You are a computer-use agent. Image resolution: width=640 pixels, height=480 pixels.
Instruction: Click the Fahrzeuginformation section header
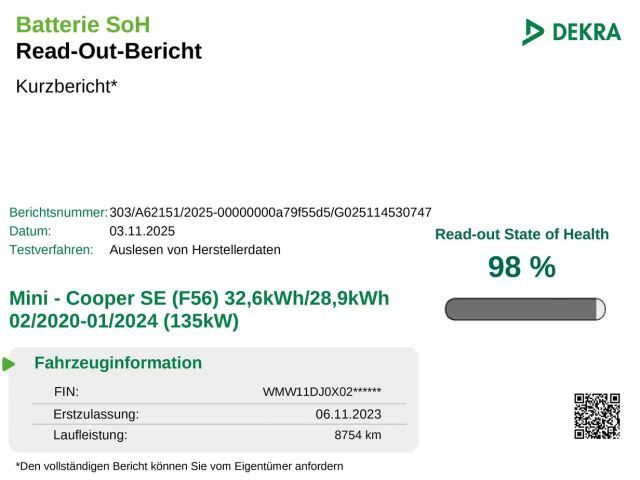[x=118, y=363]
